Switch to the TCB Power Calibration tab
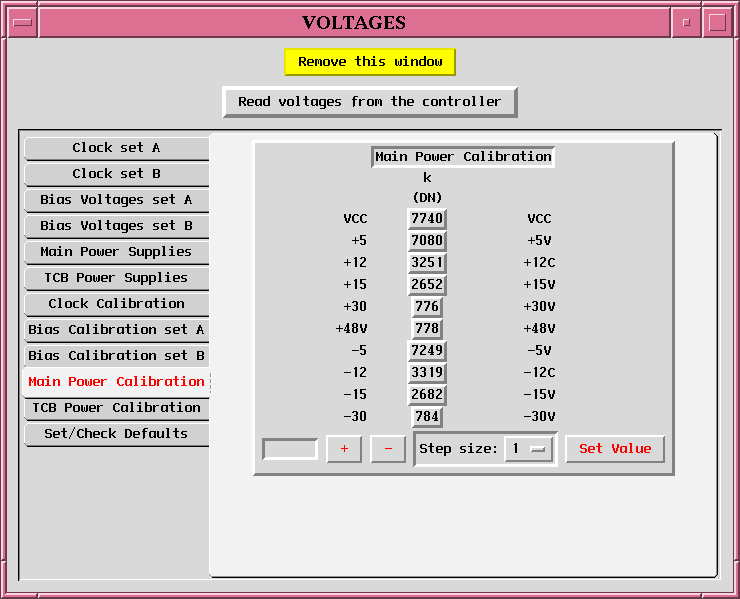The height and width of the screenshot is (599, 740). pyautogui.click(x=116, y=408)
